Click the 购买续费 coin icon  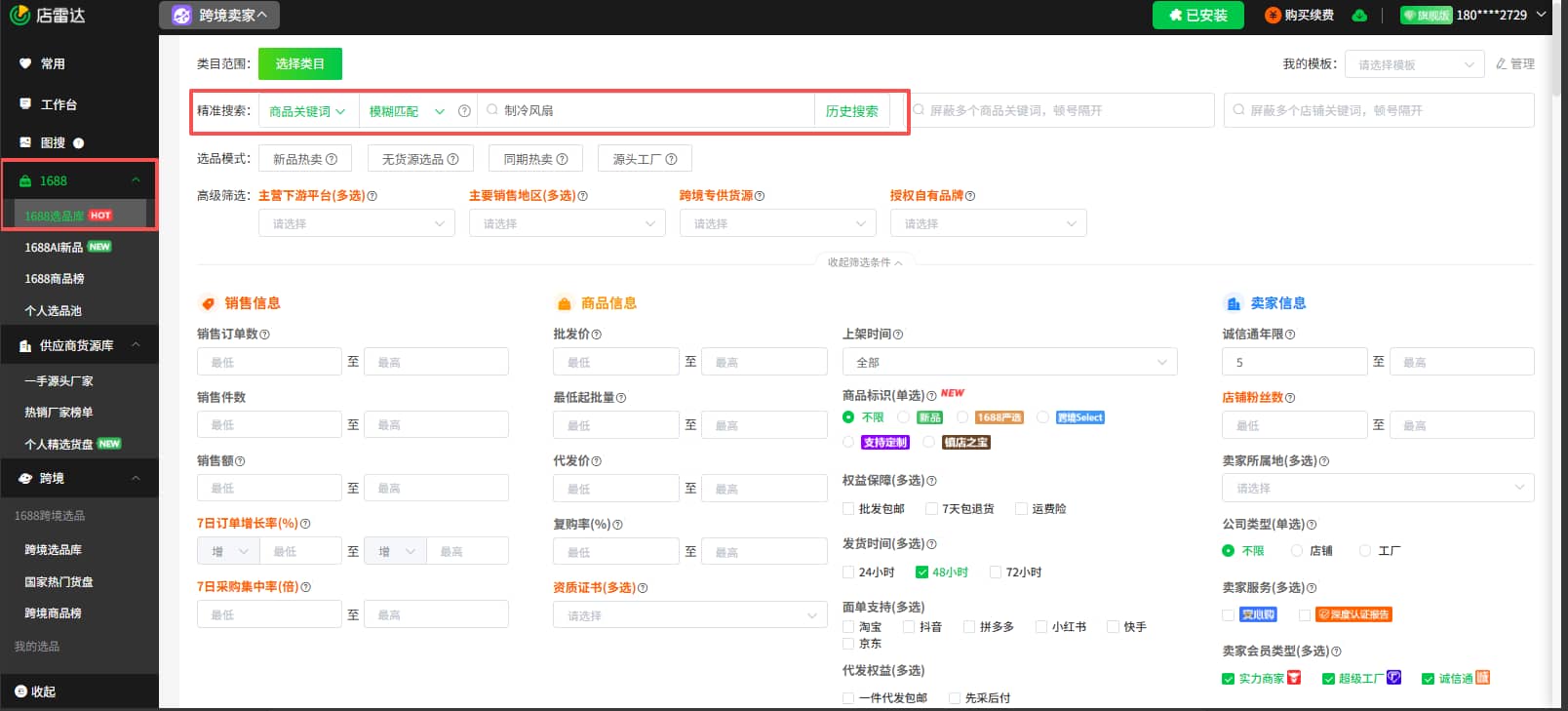coord(1273,15)
